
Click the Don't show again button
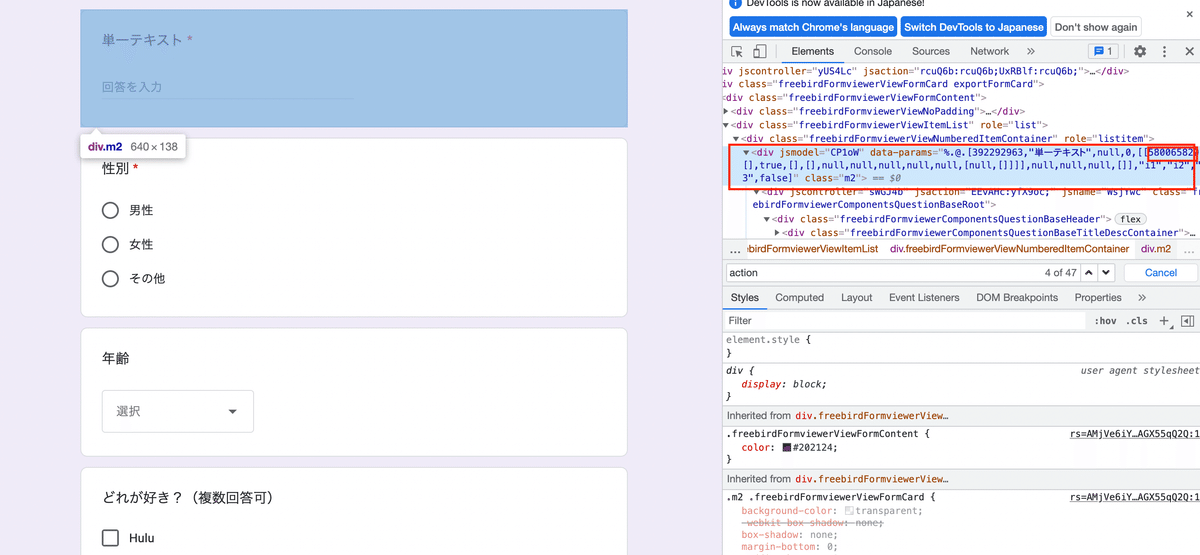[1096, 27]
